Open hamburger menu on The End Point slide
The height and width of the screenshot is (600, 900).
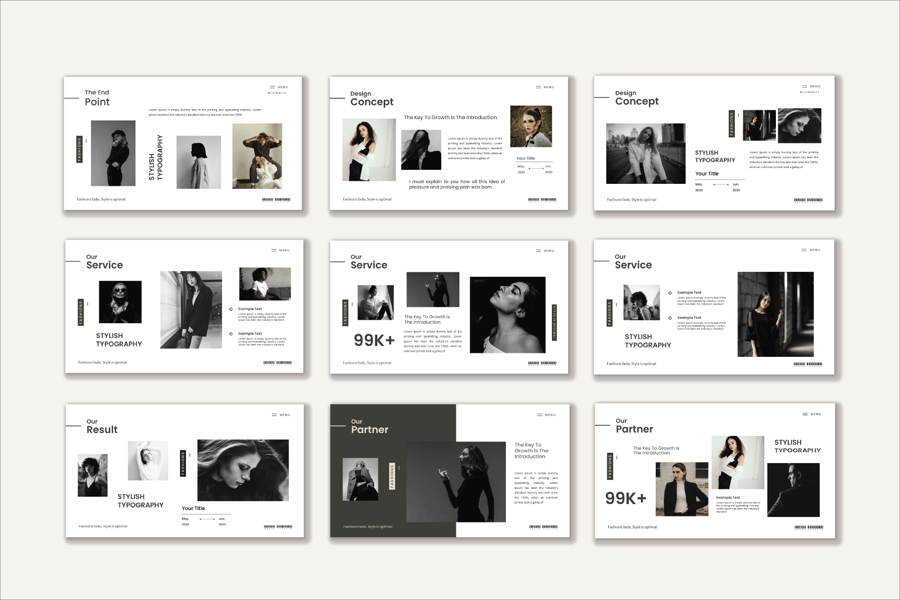[x=273, y=87]
